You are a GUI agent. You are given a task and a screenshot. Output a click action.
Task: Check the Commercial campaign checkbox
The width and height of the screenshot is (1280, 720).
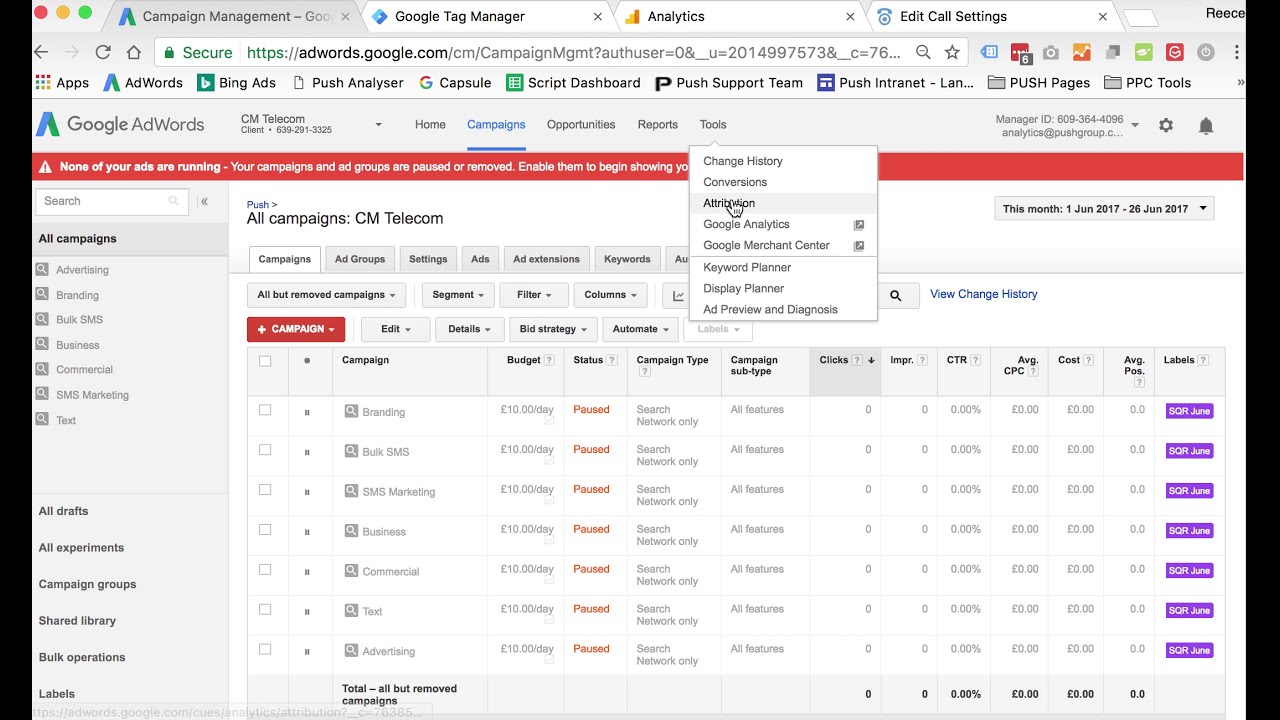[x=265, y=570]
